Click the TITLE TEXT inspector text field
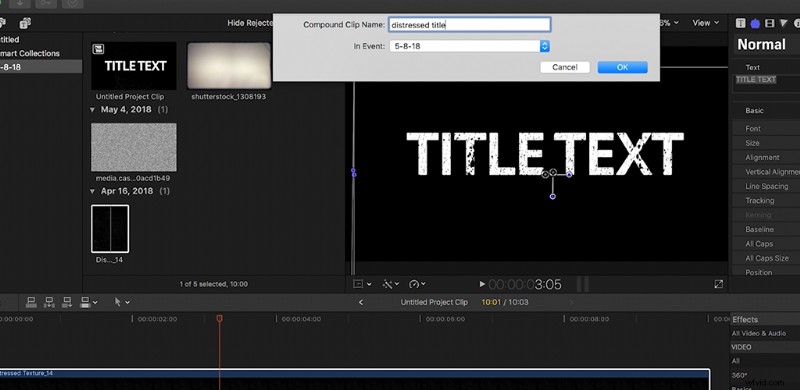This screenshot has height=390, width=800. pos(766,83)
